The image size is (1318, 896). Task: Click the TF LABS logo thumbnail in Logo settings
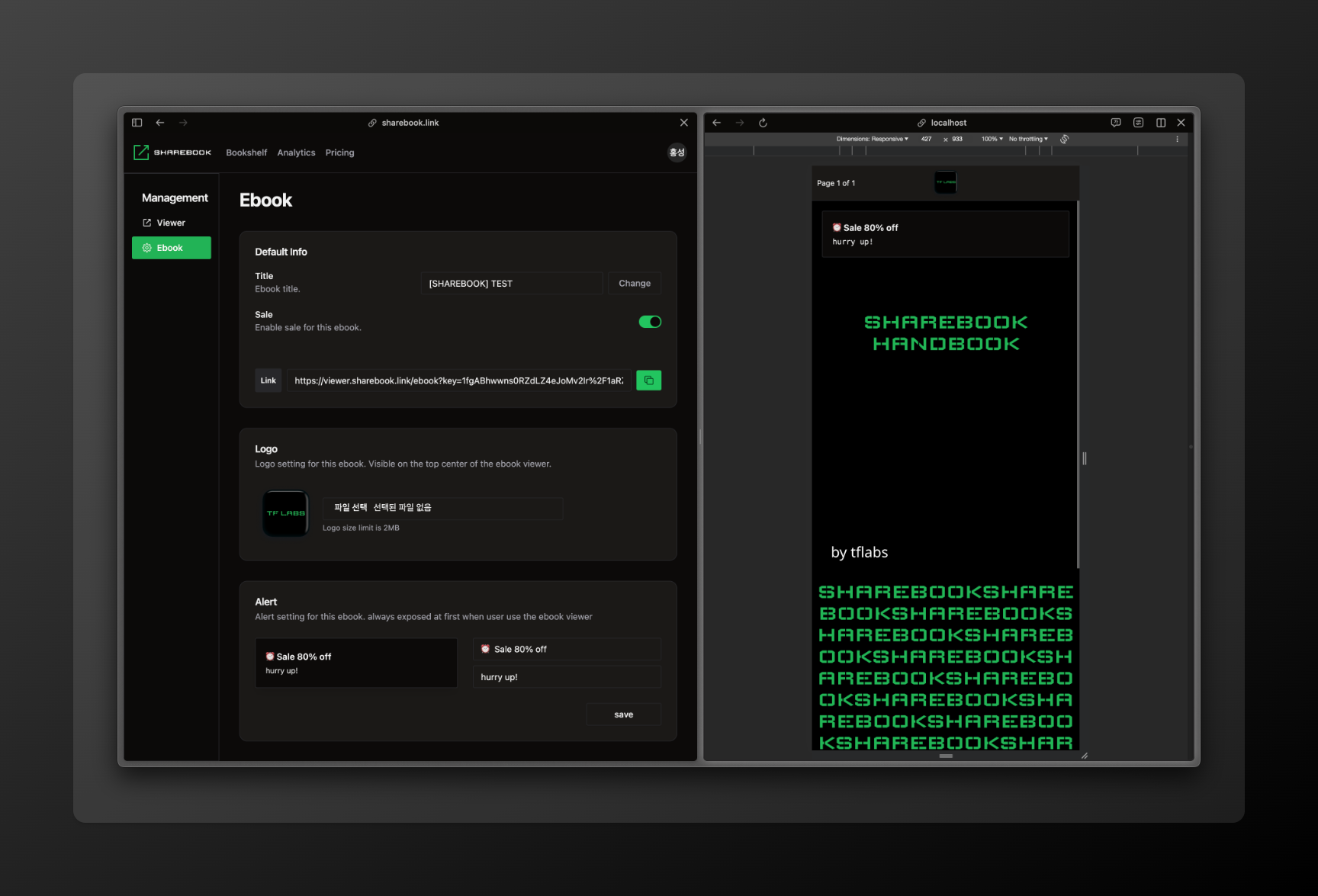285,513
